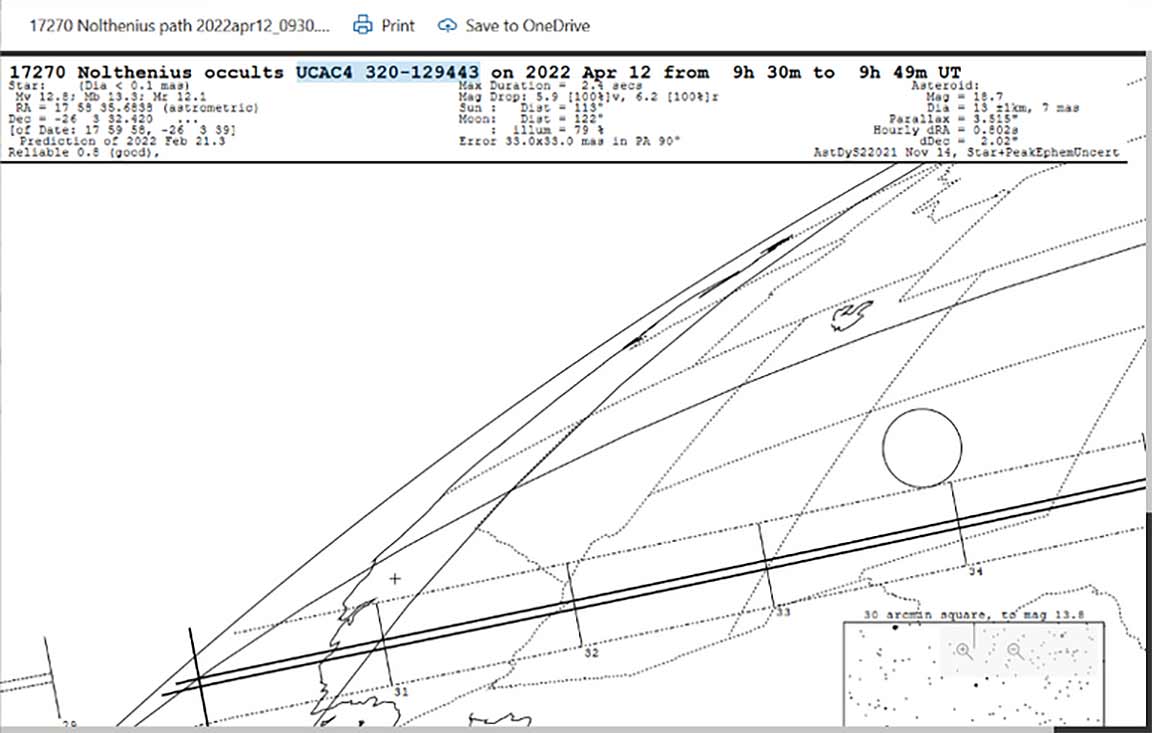Click the 'Hourly dRA' value line

tap(946, 130)
